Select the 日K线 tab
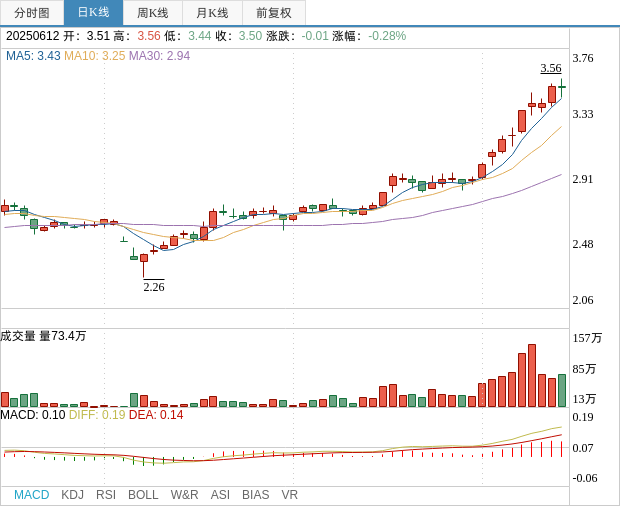Viewport: 620px width, 506px height. tap(93, 13)
